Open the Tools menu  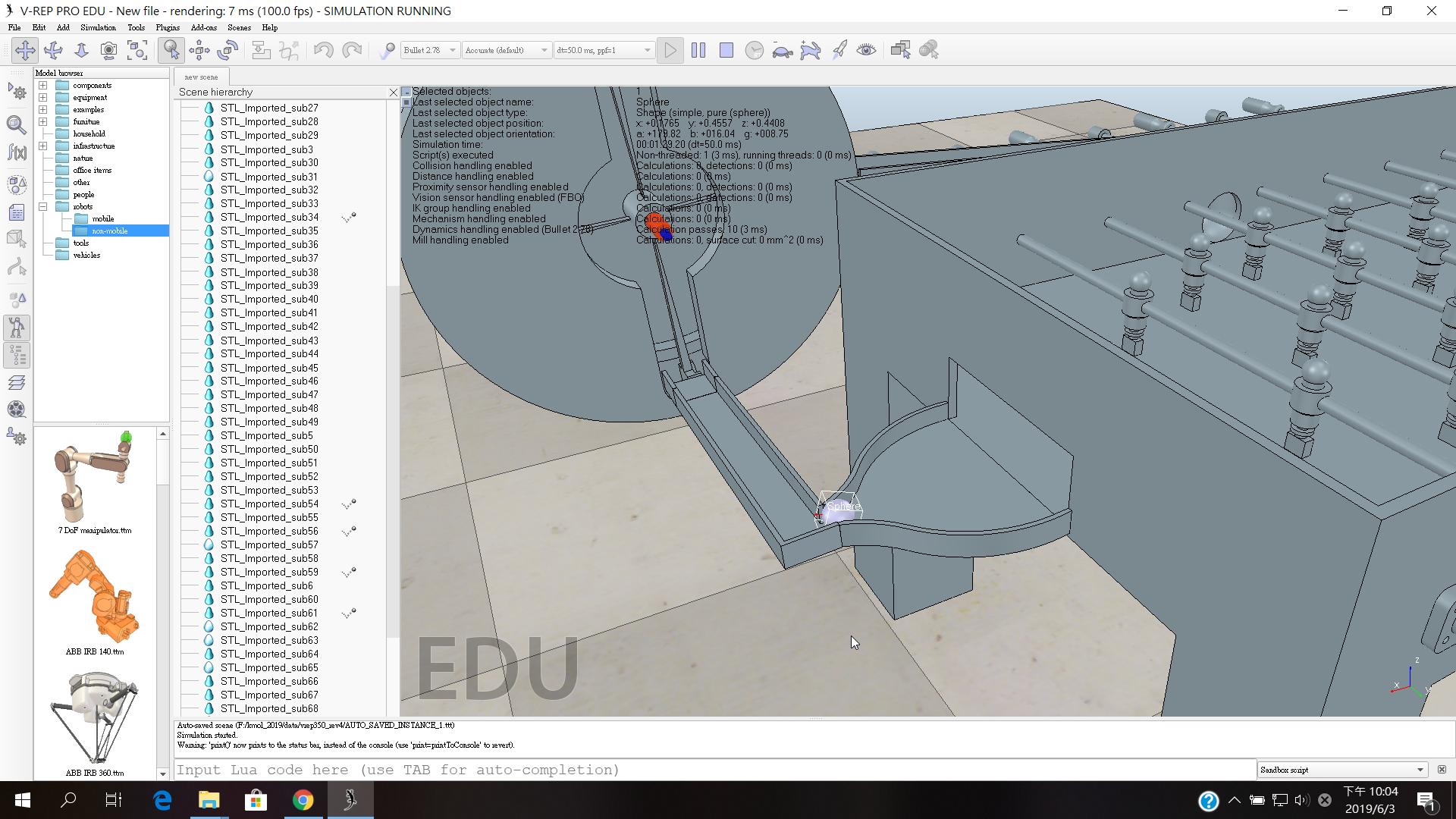tap(136, 27)
